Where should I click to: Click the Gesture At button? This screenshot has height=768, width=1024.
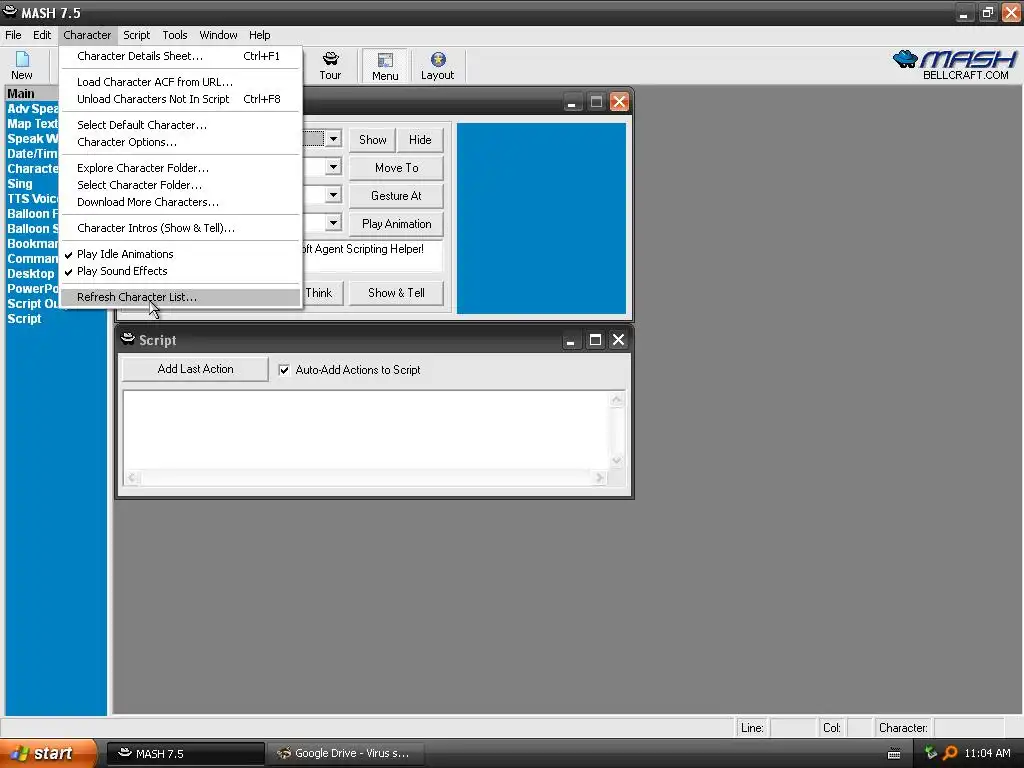[x=396, y=196]
